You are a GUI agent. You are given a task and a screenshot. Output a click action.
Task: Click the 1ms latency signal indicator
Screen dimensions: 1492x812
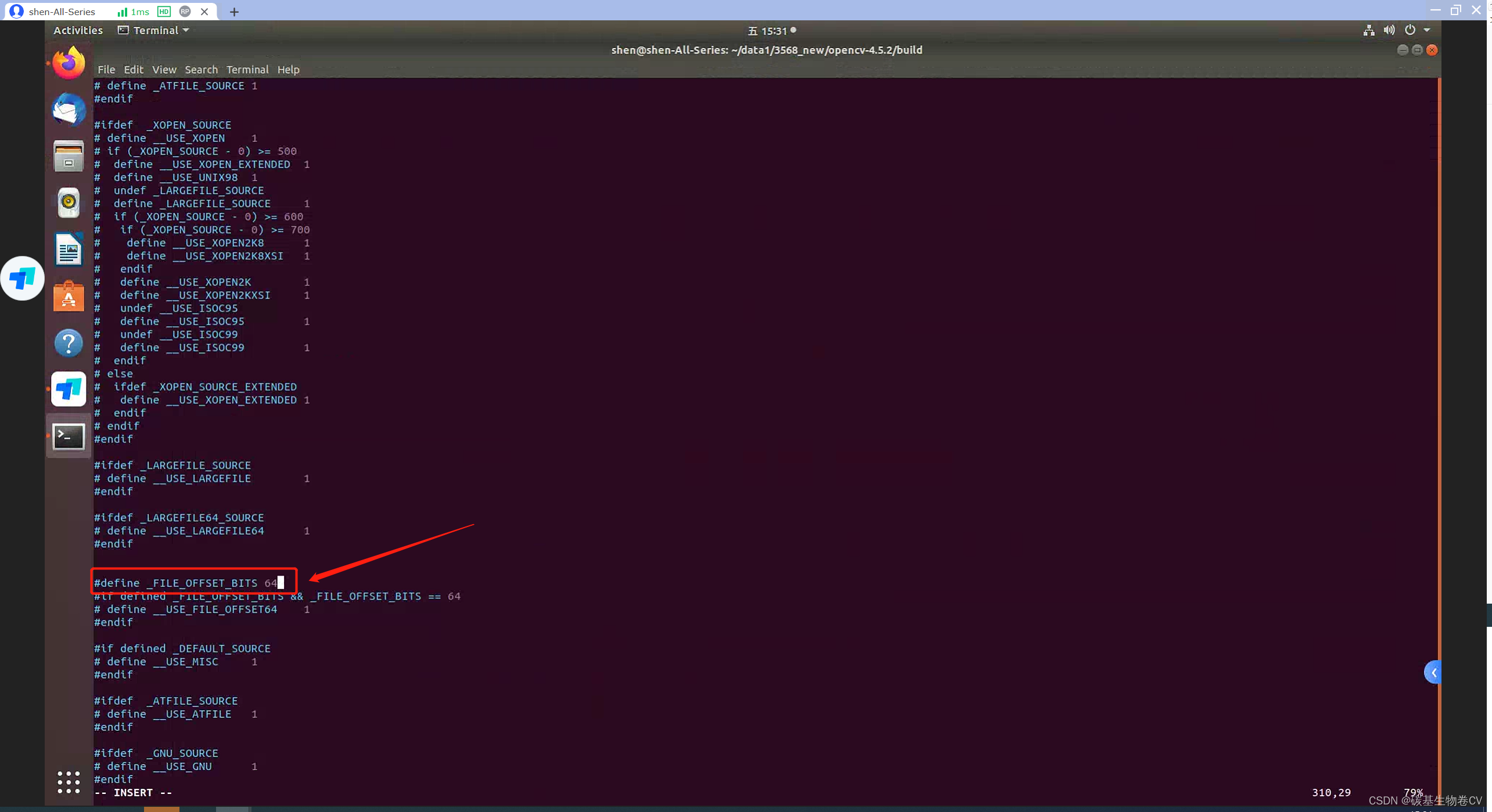(x=134, y=12)
